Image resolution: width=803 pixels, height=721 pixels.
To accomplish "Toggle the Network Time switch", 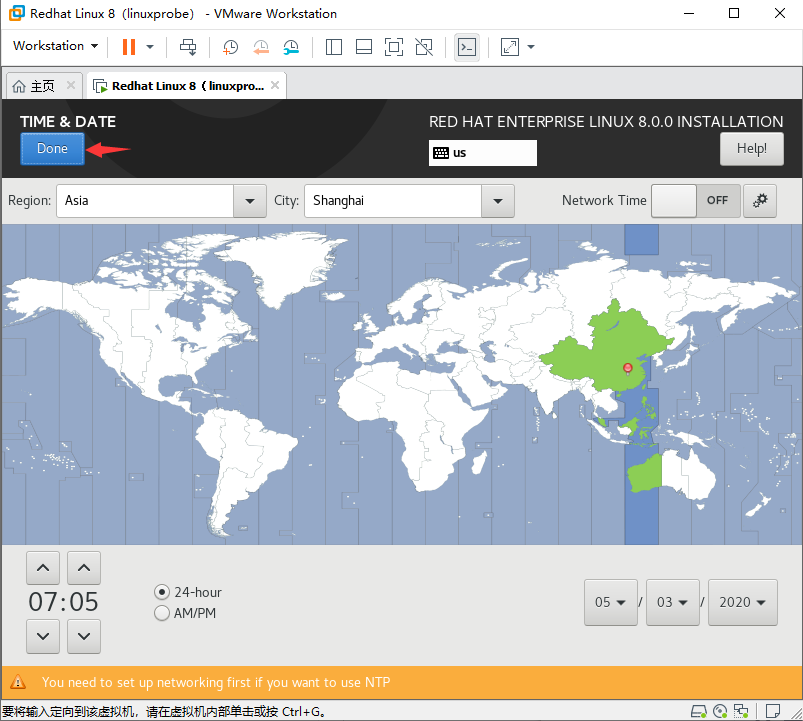I will (695, 201).
